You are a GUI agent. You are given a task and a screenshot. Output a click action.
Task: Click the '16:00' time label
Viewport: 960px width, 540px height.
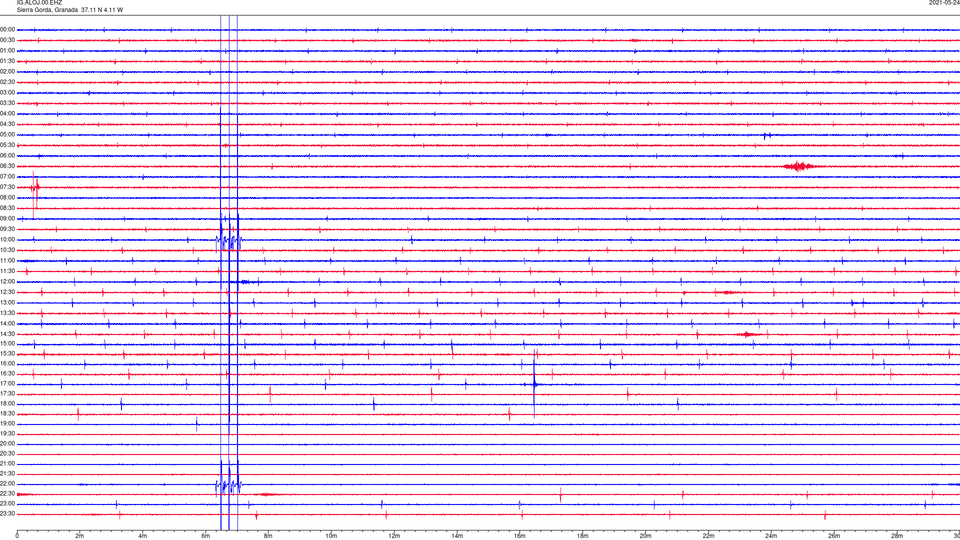pos(7,364)
